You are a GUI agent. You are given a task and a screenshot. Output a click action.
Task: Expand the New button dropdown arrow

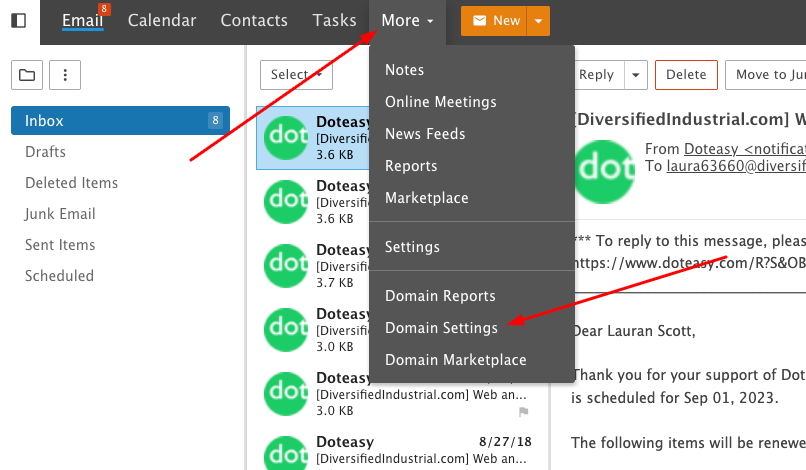pos(538,21)
